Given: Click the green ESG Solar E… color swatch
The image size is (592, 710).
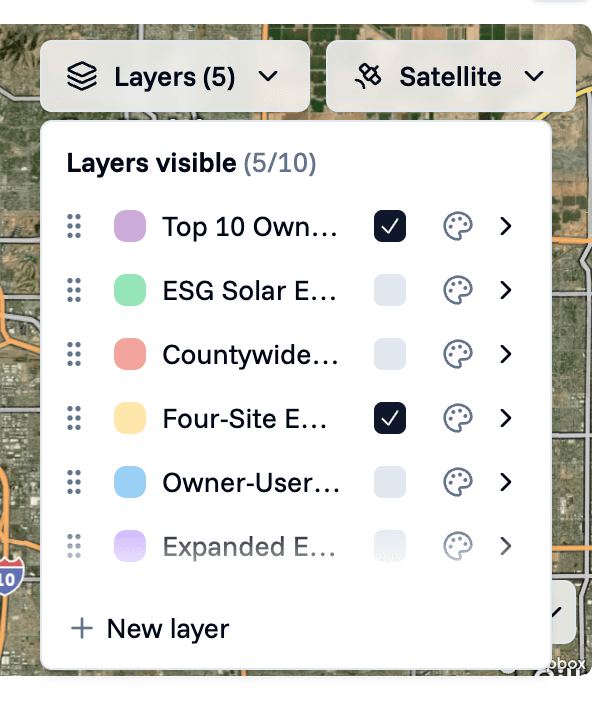Looking at the screenshot, I should point(130,290).
